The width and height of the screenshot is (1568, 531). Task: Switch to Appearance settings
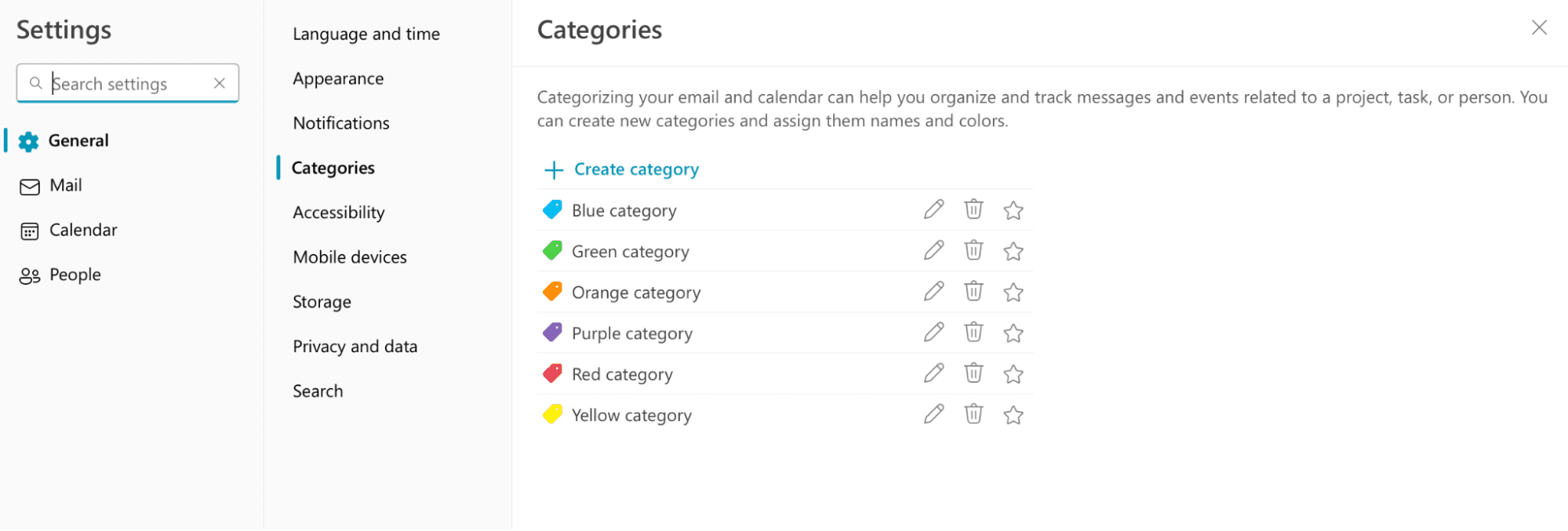click(x=338, y=78)
